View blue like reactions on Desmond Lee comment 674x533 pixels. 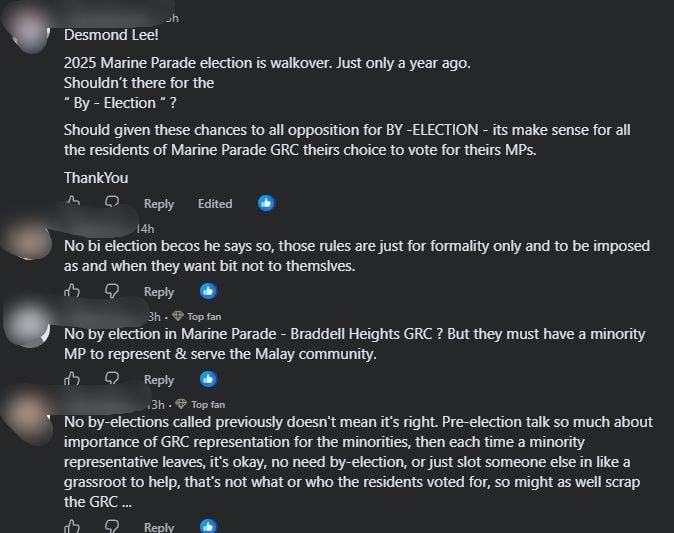tap(266, 203)
